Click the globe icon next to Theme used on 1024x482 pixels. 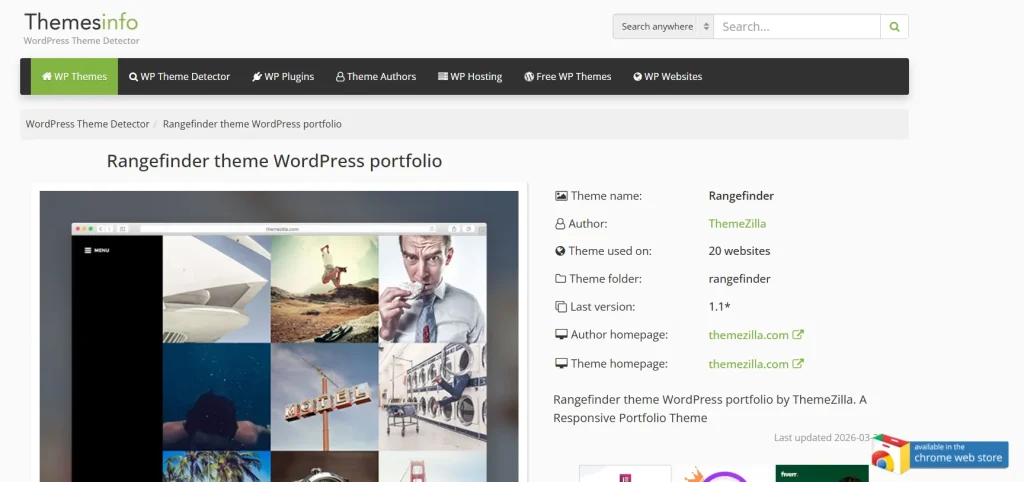[560, 251]
